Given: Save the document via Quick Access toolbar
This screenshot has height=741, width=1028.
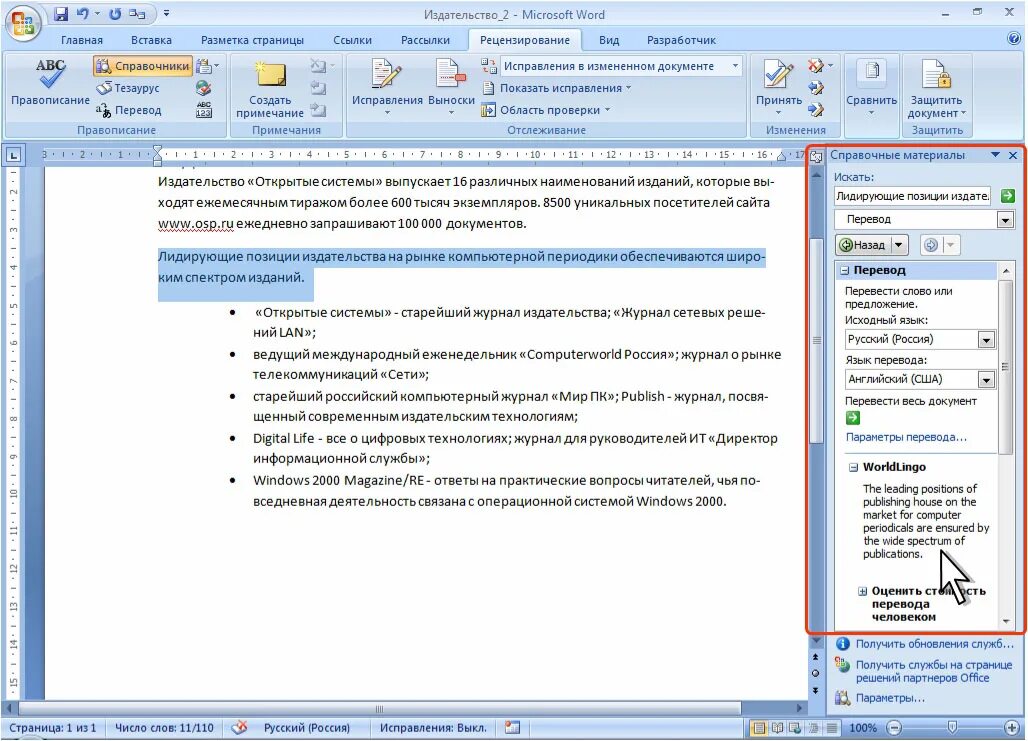Looking at the screenshot, I should pos(61,14).
